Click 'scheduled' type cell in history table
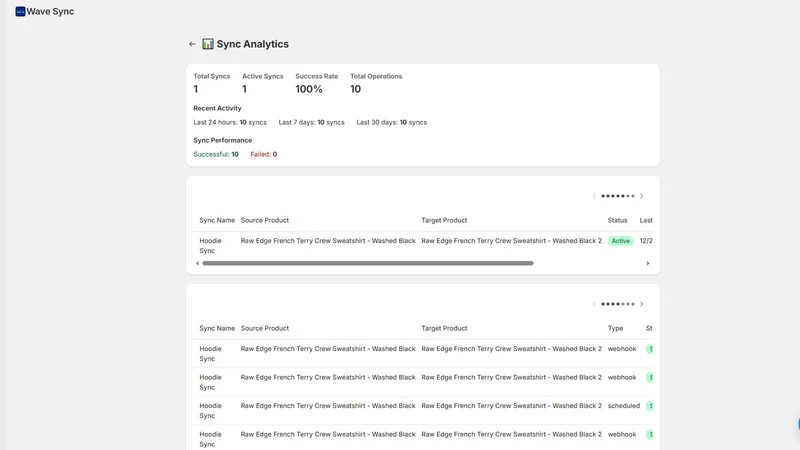This screenshot has height=450, width=800. pos(623,406)
